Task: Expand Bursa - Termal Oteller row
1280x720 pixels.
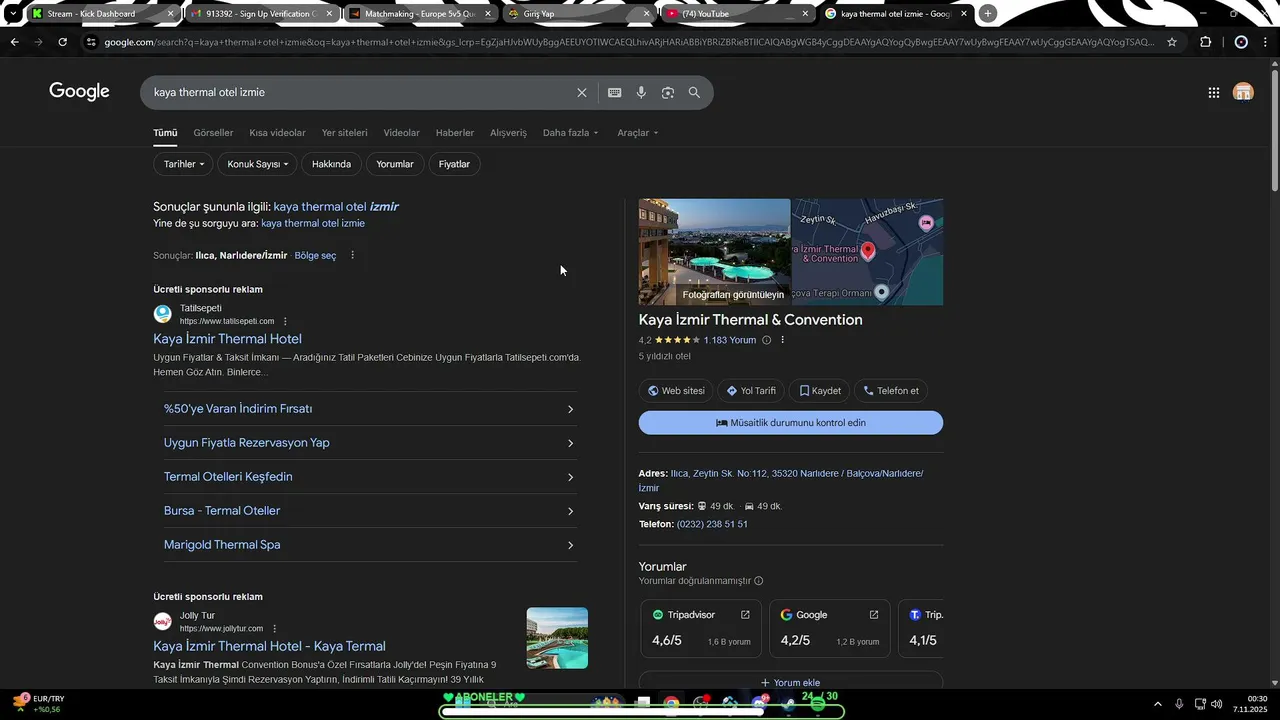Action: click(370, 511)
